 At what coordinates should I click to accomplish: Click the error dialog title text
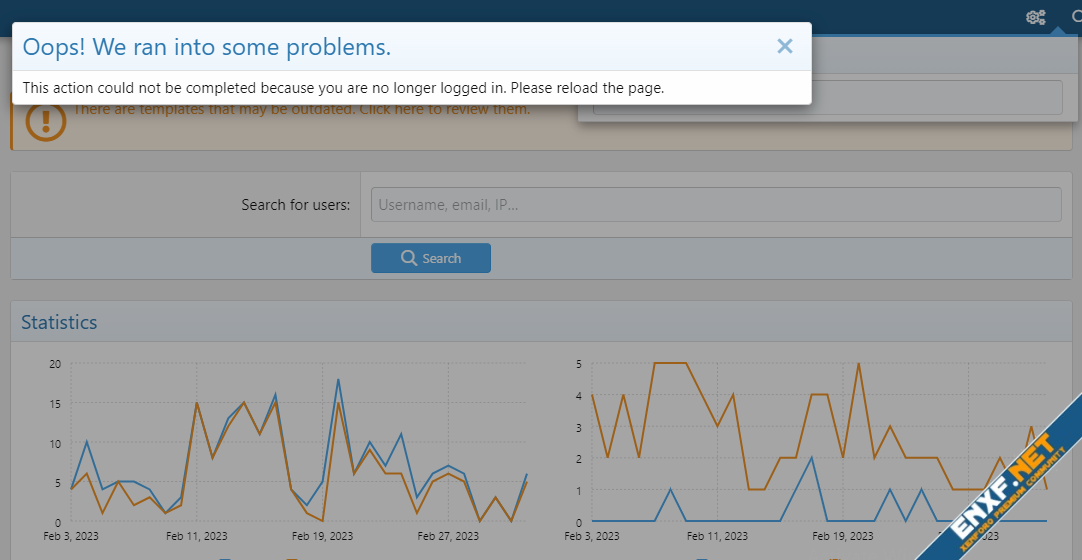pos(206,47)
